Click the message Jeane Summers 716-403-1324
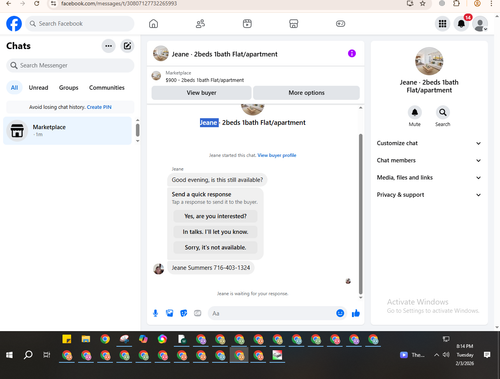Viewport: 500px width, 379px height. [x=211, y=268]
